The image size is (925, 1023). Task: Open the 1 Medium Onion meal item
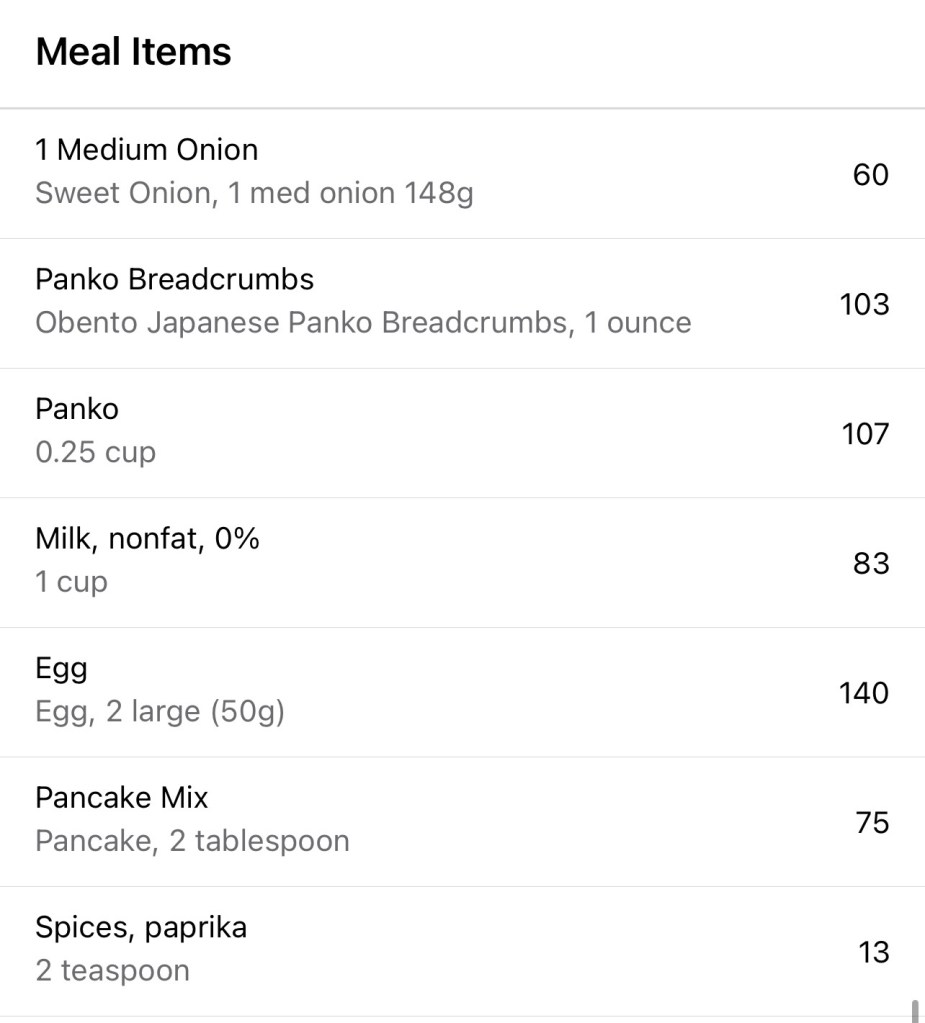(x=147, y=150)
